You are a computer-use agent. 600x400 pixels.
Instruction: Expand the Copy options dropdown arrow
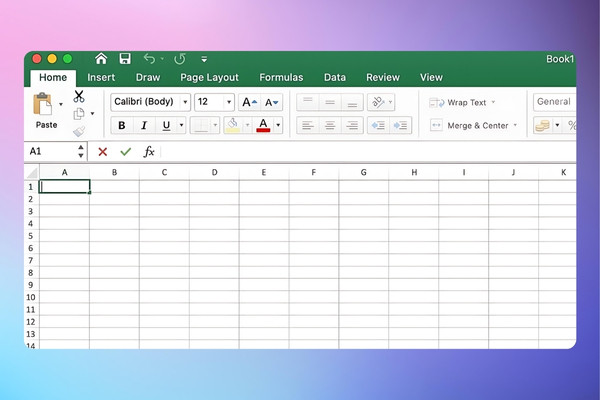point(92,114)
